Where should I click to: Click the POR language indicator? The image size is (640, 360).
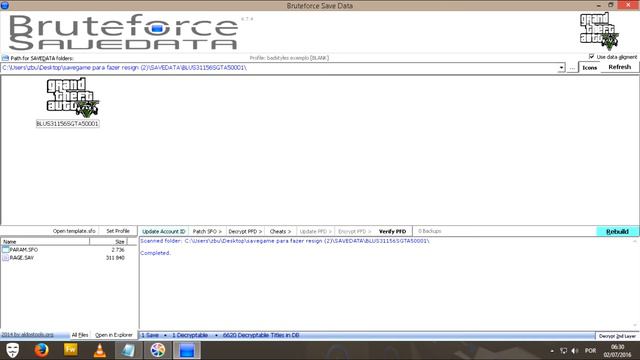click(590, 351)
